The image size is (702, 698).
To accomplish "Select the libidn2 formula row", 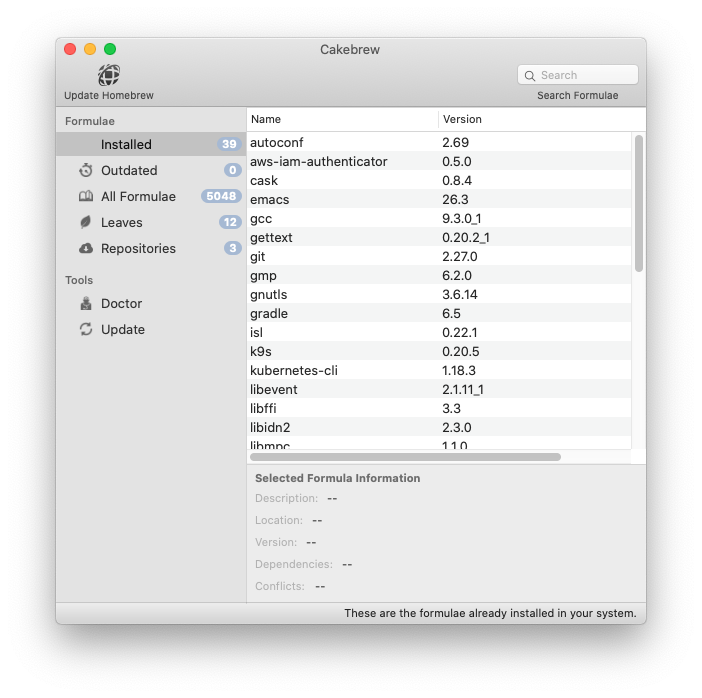I will click(439, 428).
